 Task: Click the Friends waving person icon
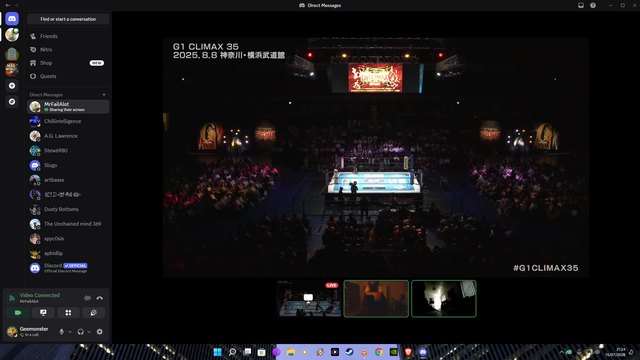[33, 36]
